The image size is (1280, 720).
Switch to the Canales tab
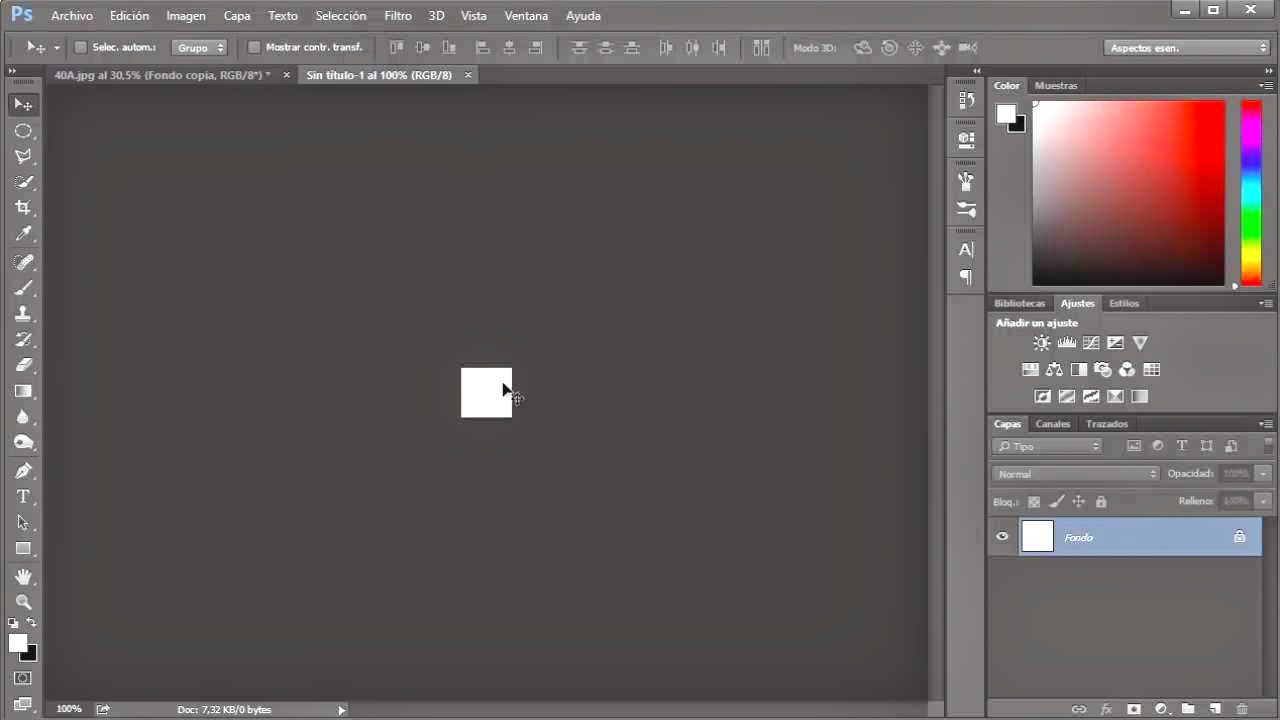pos(1053,424)
